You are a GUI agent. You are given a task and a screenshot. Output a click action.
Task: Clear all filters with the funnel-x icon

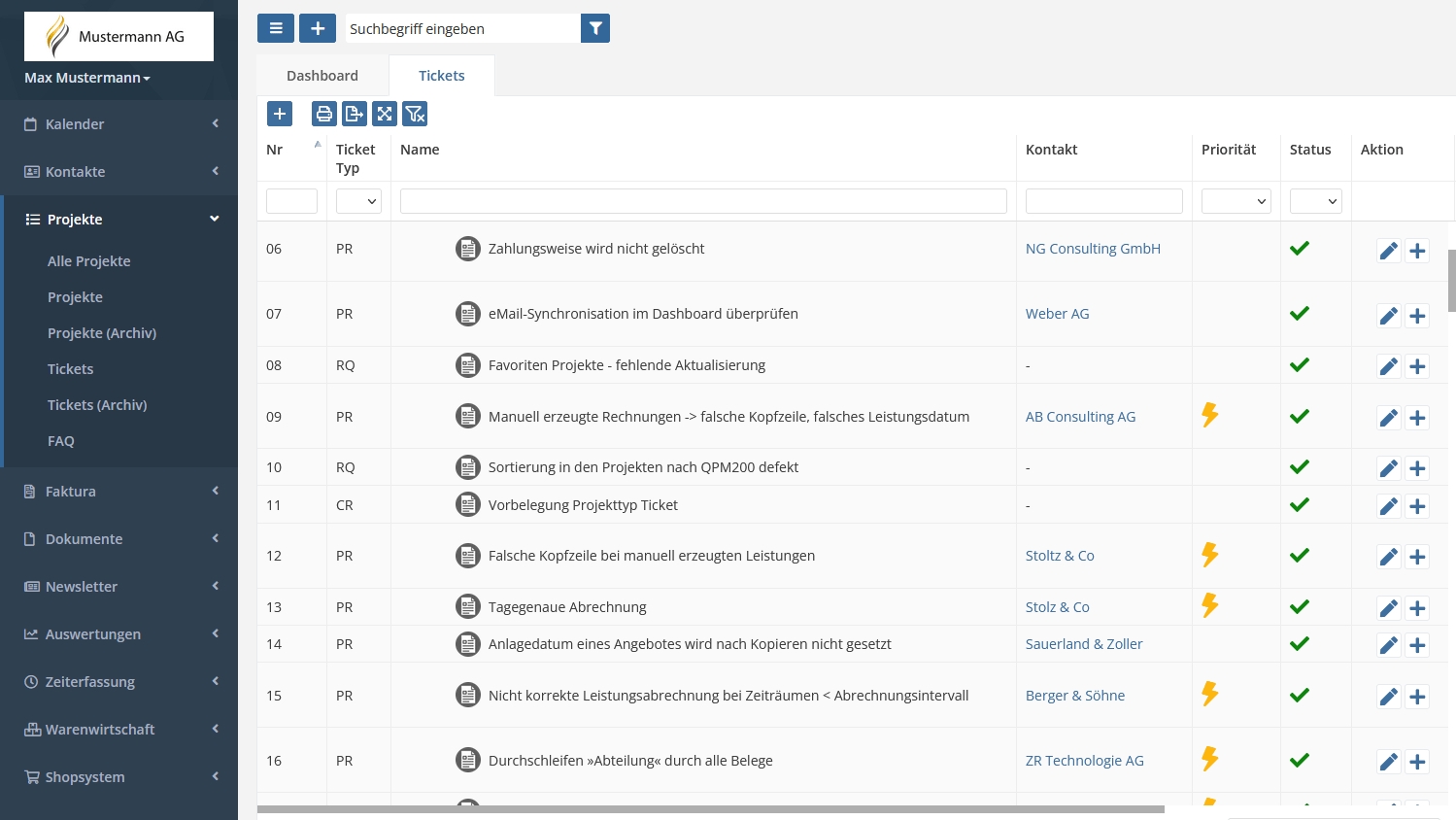(x=415, y=115)
